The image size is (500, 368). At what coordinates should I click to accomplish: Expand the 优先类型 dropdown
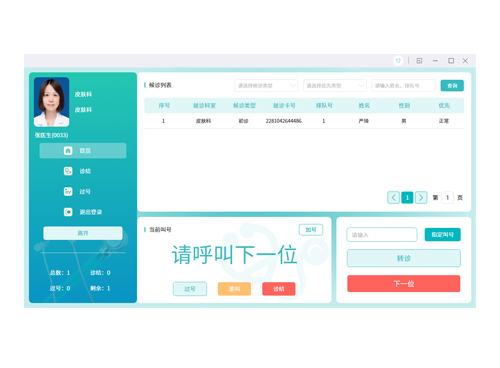(335, 86)
